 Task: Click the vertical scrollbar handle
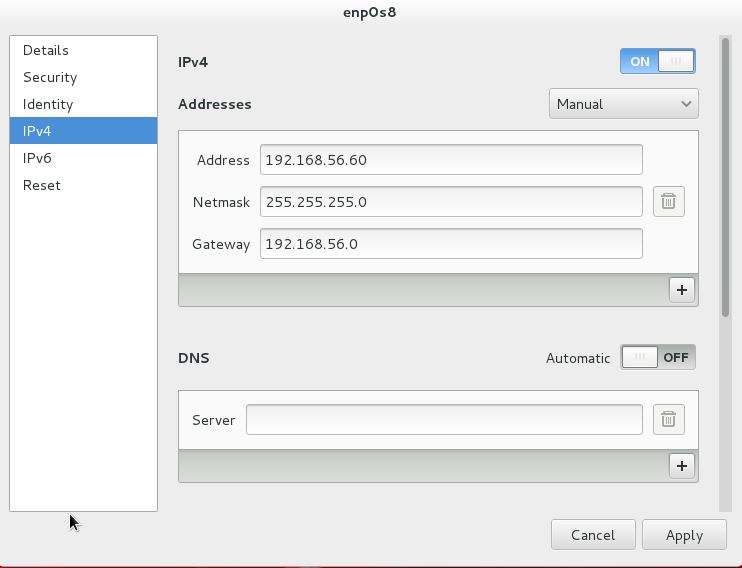coord(725,178)
